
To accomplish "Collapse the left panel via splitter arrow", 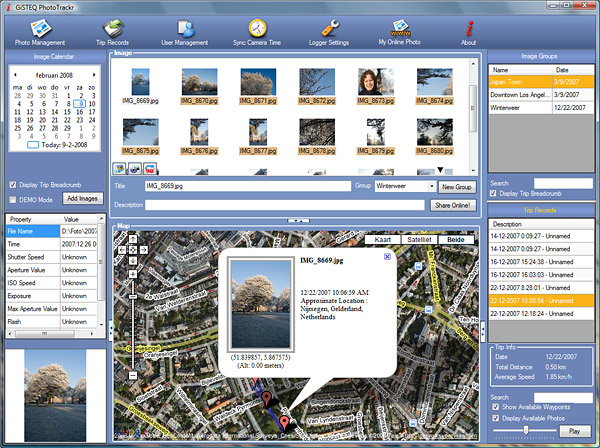I will [x=111, y=330].
